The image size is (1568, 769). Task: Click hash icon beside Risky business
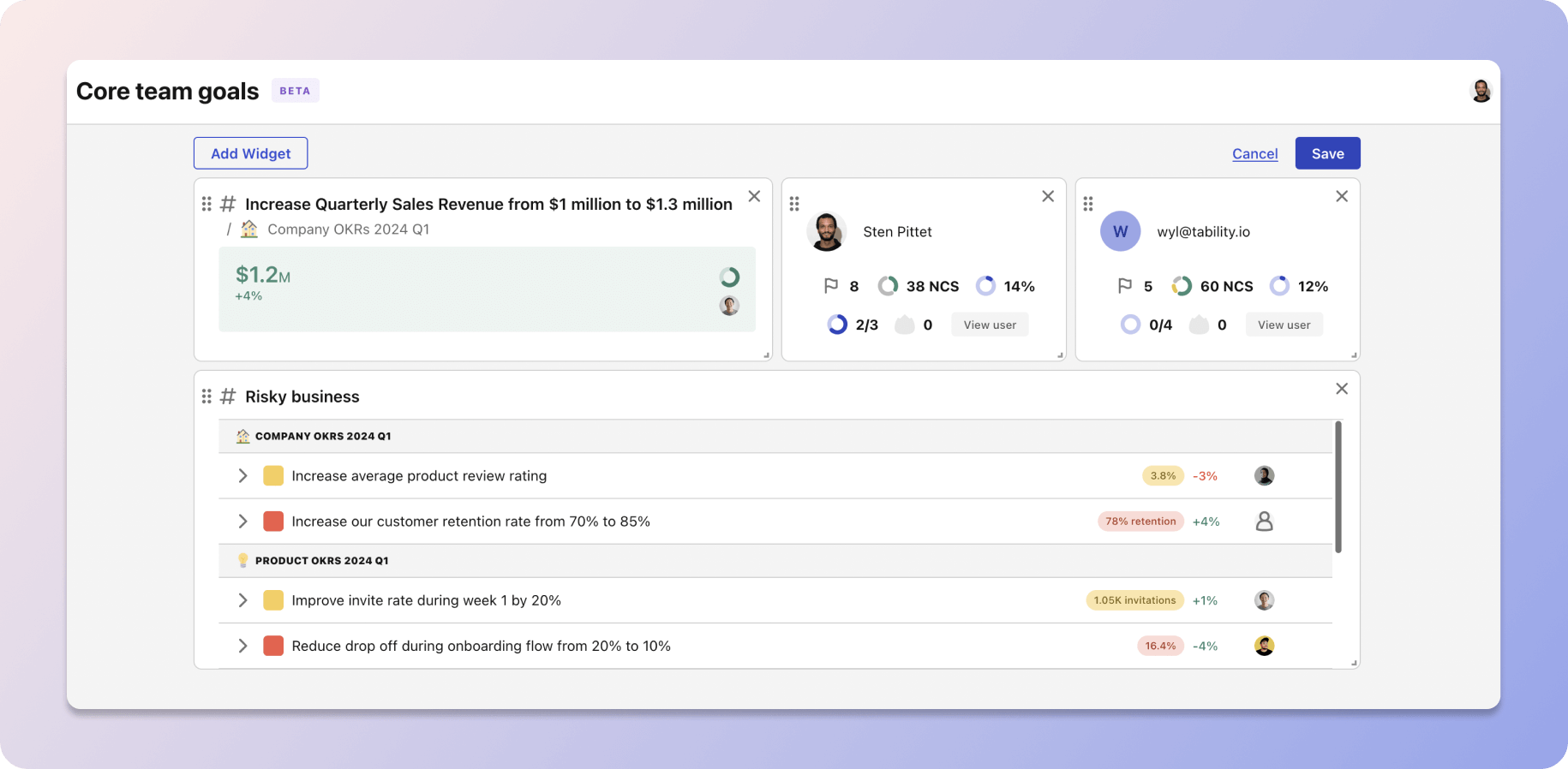click(228, 396)
